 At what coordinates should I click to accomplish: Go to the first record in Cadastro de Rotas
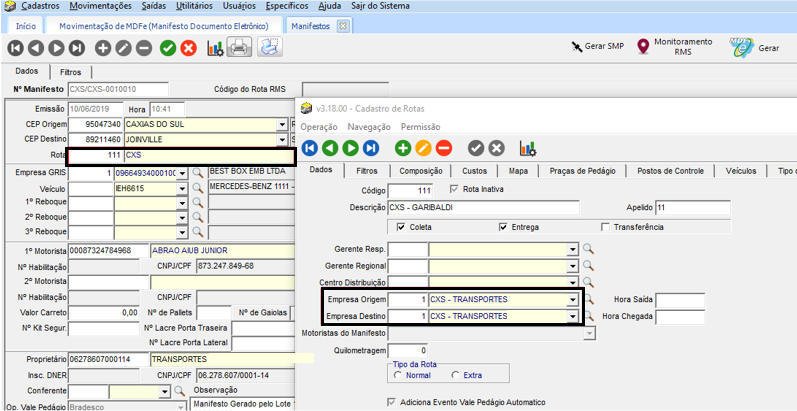pos(309,148)
